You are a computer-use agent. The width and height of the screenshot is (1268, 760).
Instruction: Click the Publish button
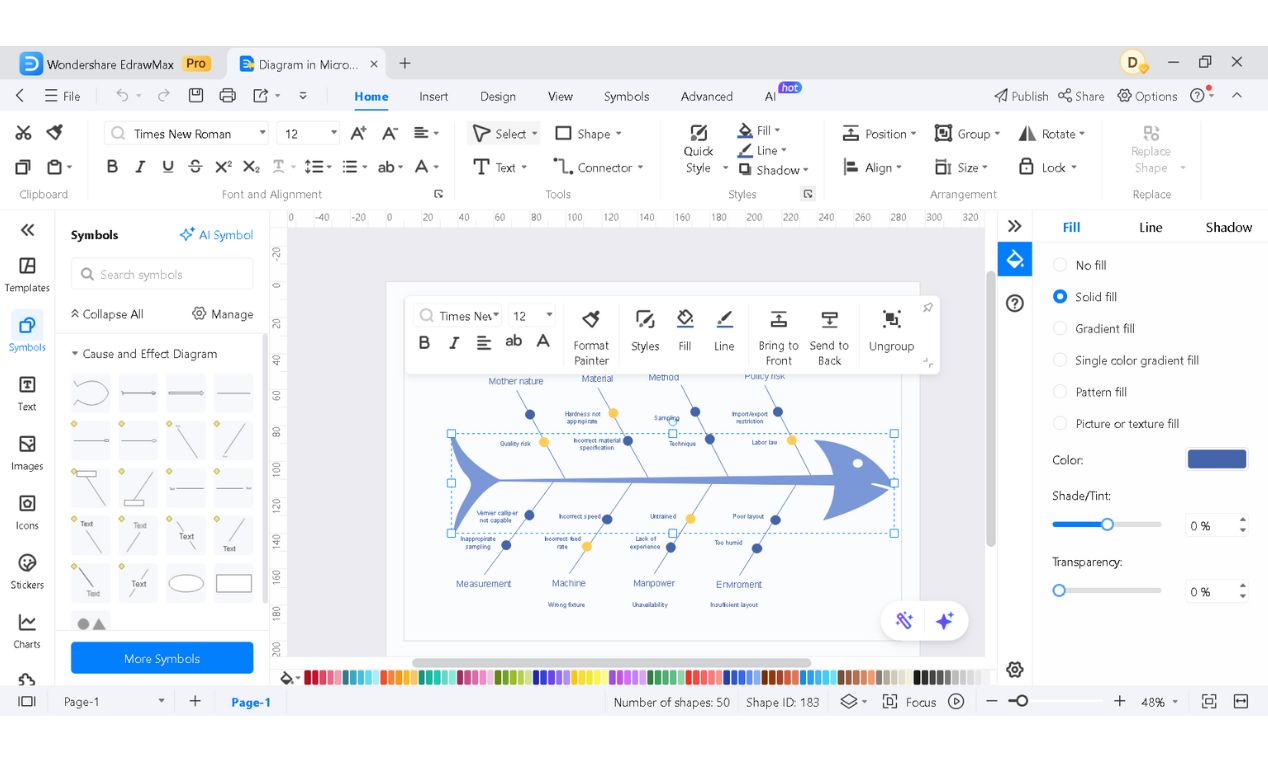tap(1021, 96)
